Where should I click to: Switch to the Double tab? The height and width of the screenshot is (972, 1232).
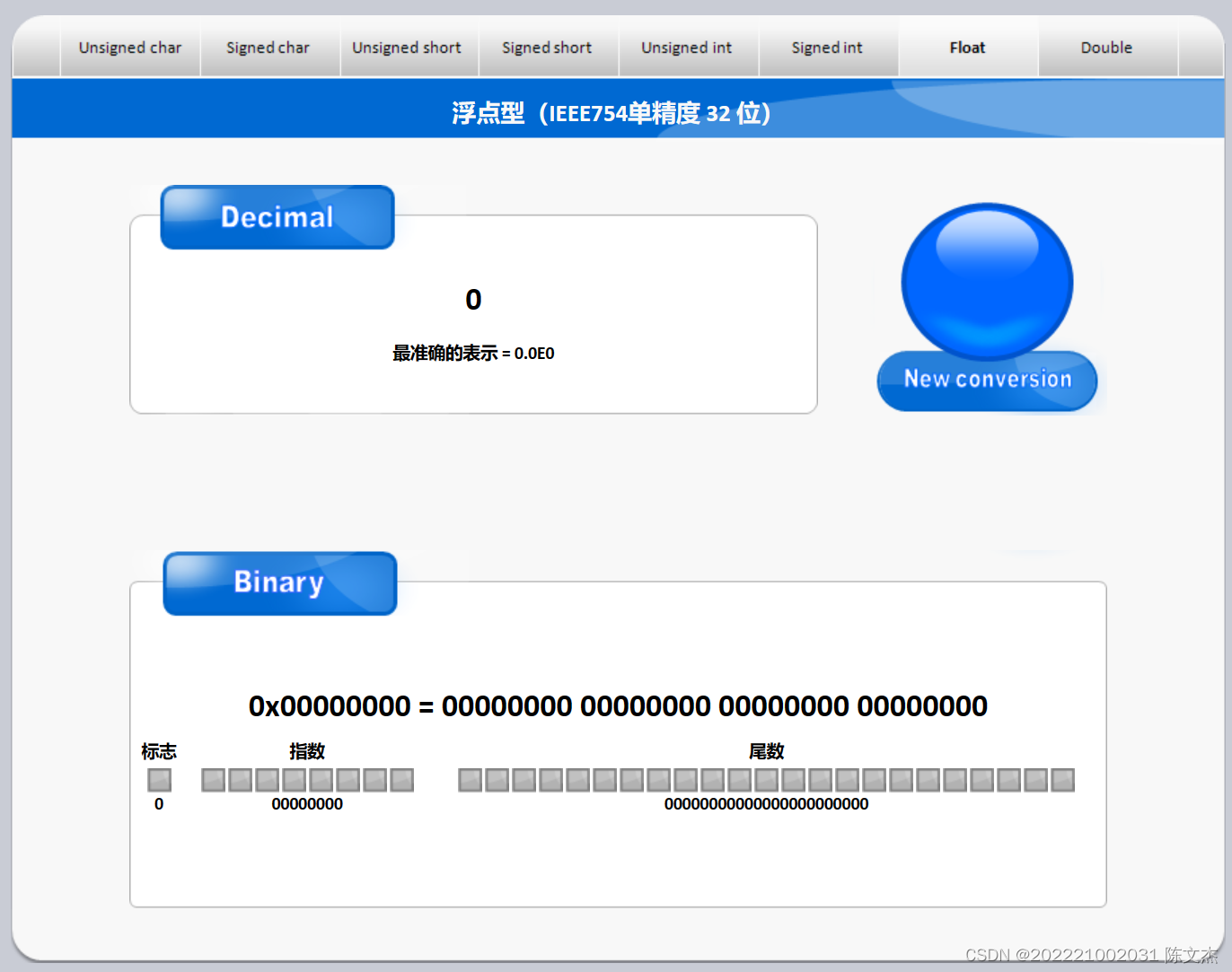click(1107, 48)
